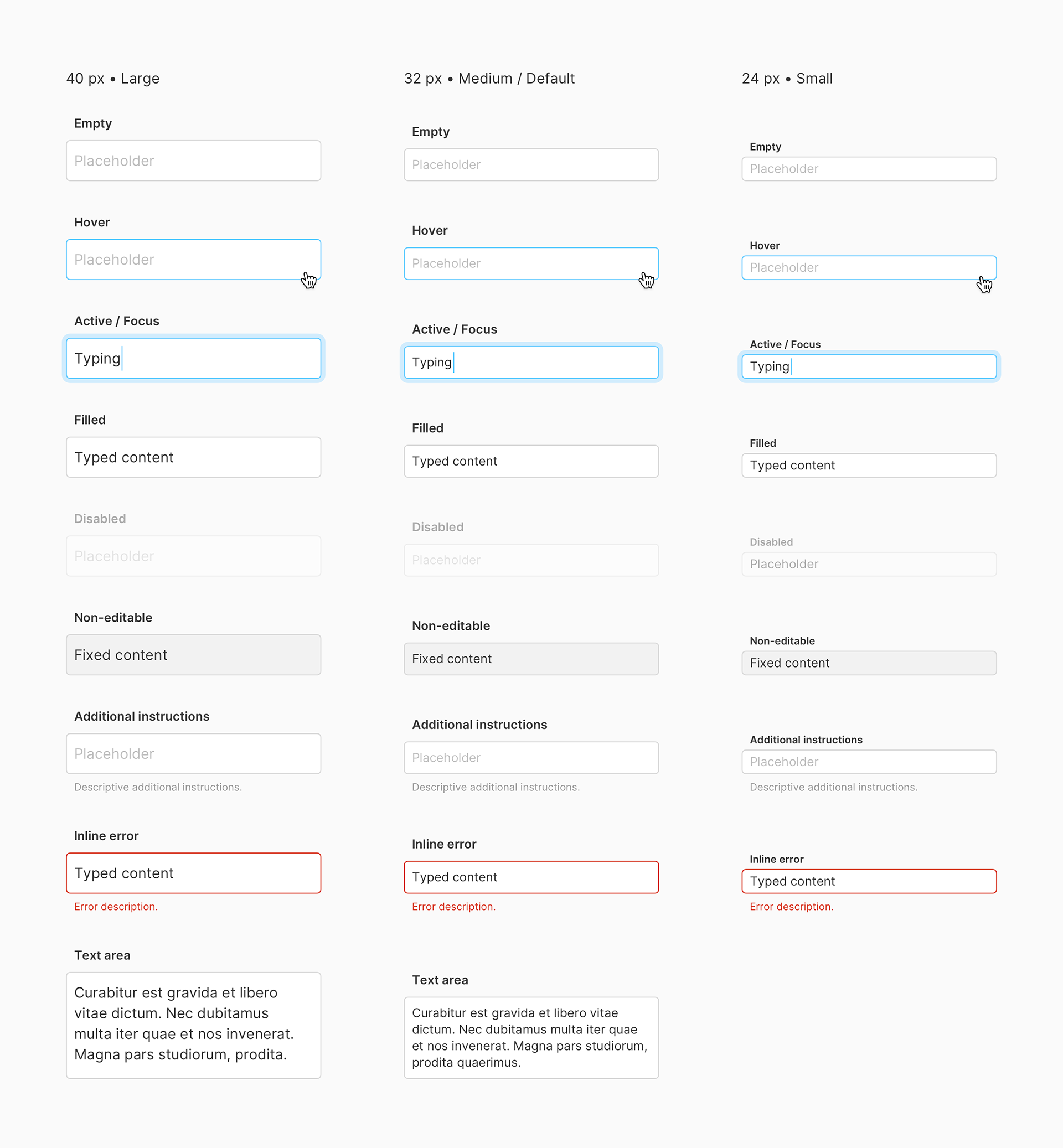The height and width of the screenshot is (1148, 1063).
Task: Click the Small Inline error input field
Action: (x=869, y=881)
